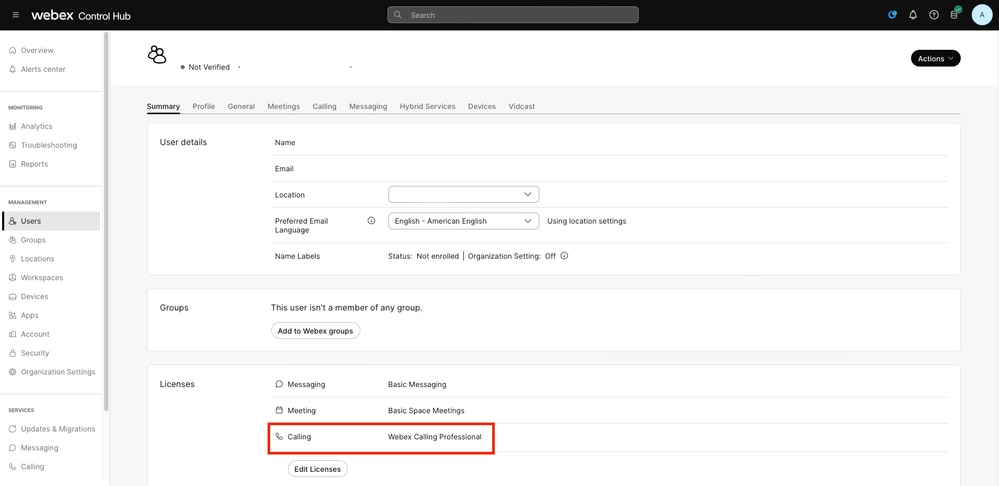Switch to the Devices tab
The height and width of the screenshot is (486, 999).
(482, 106)
